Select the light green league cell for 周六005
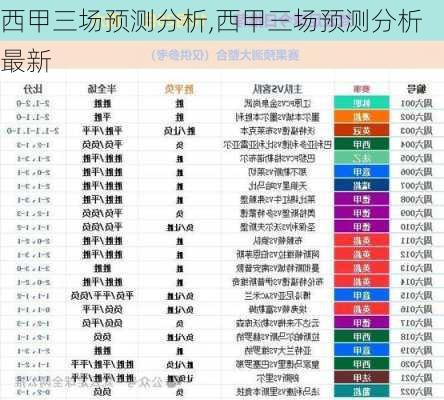 pyautogui.click(x=361, y=158)
